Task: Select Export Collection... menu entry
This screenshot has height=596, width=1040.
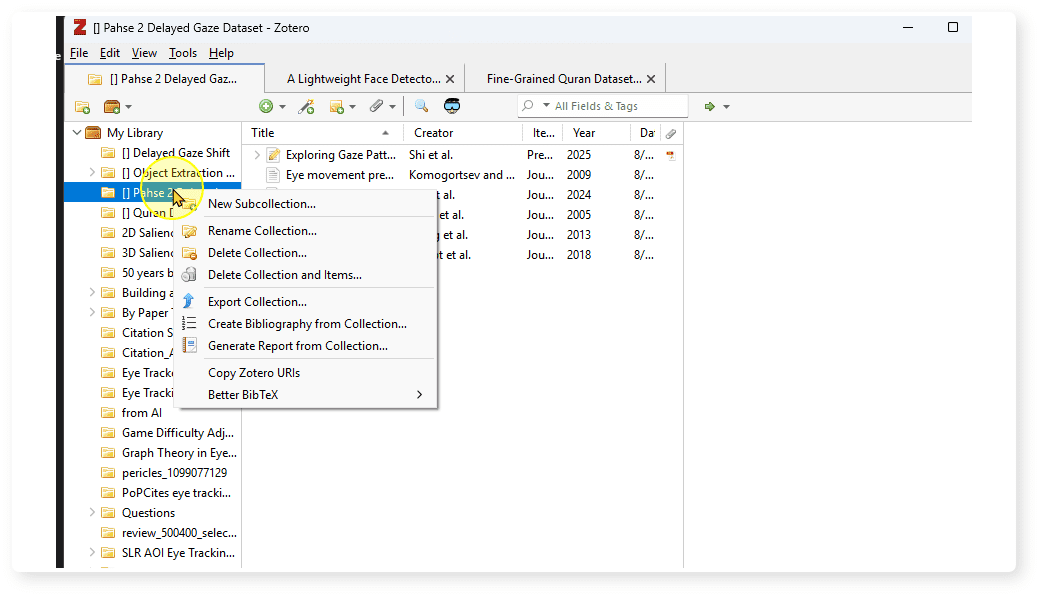Action: click(305, 302)
